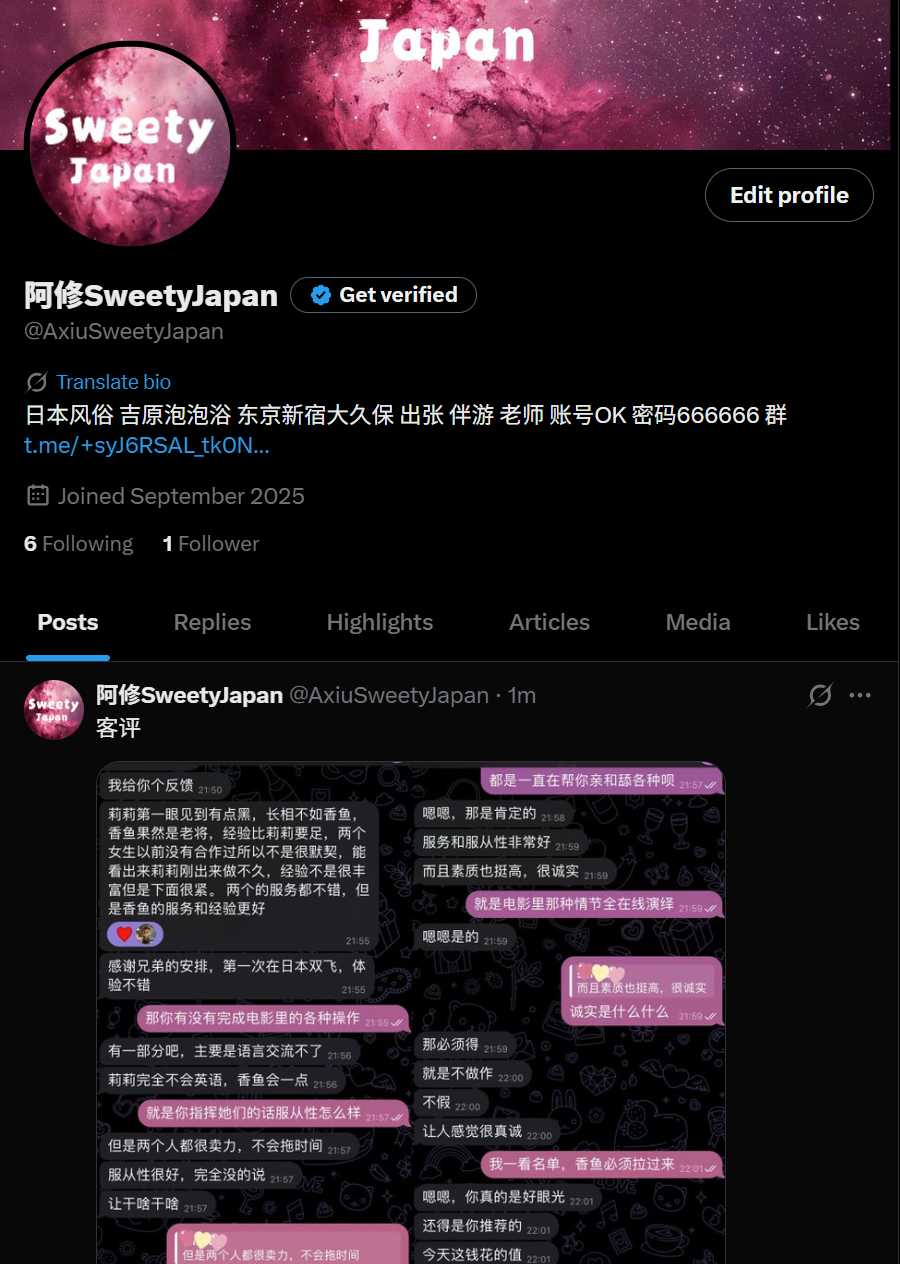Select the Posts tab
Image resolution: width=900 pixels, height=1264 pixels.
click(68, 622)
